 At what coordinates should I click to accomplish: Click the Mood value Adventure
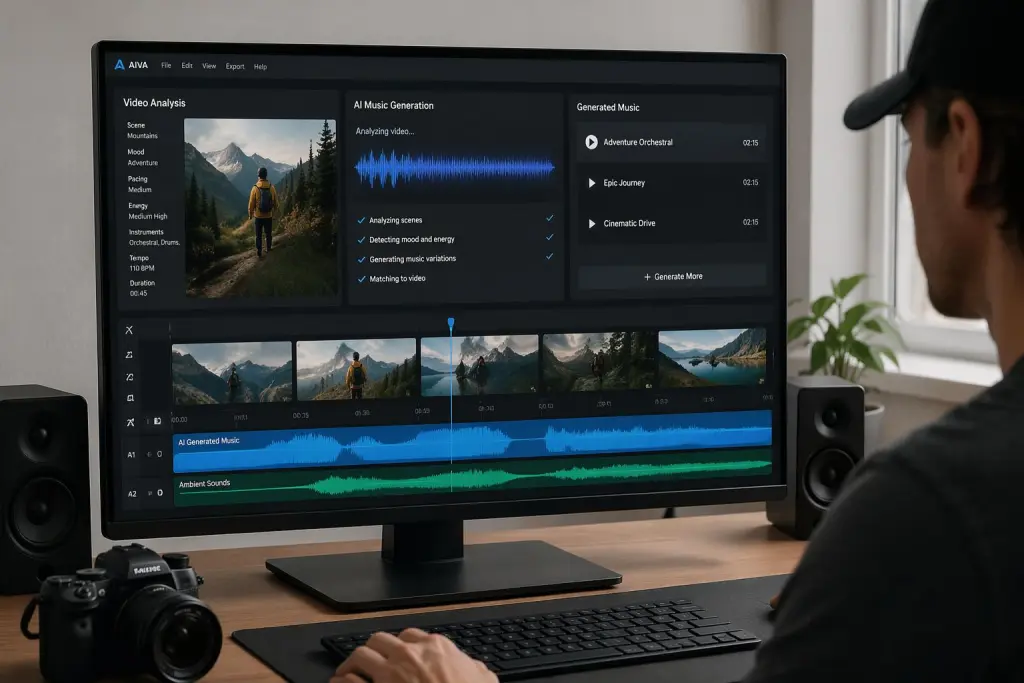tap(142, 163)
